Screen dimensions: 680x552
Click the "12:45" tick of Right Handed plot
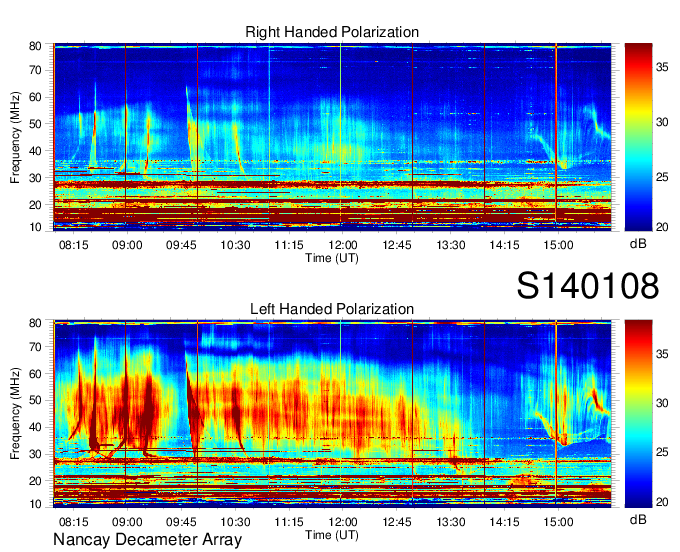tap(396, 245)
